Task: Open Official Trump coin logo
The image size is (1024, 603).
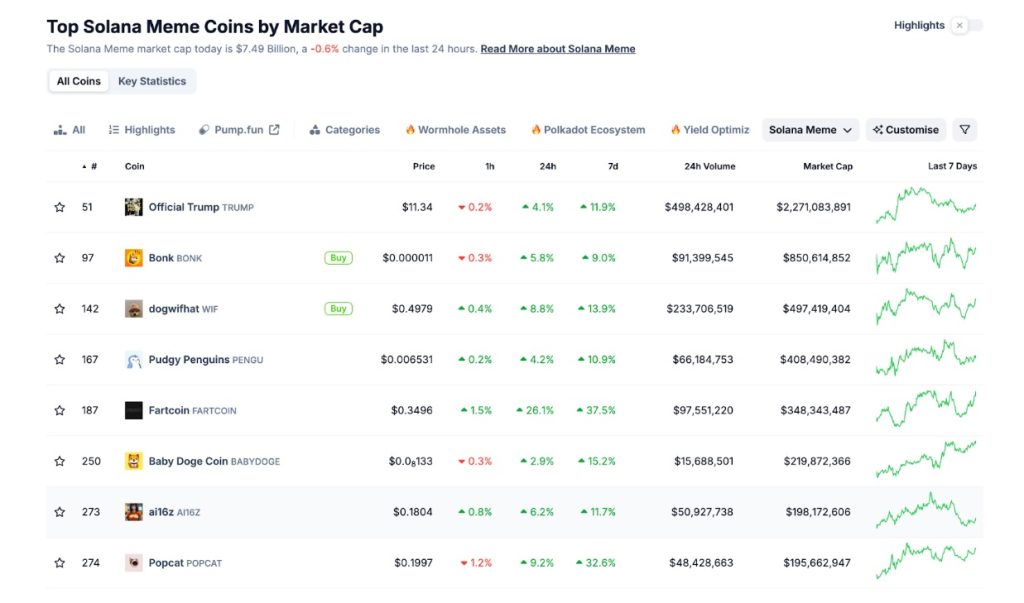Action: [x=133, y=207]
